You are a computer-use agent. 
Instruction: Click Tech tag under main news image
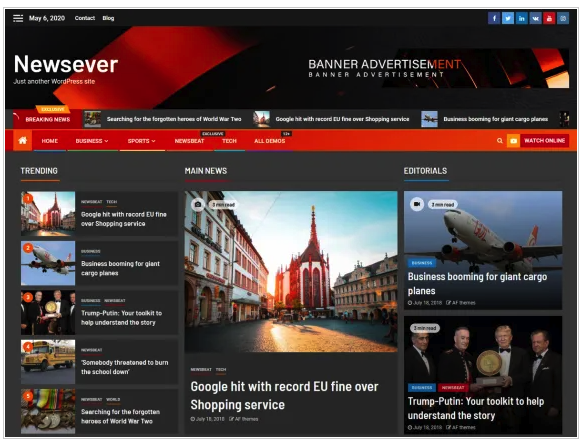coord(221,369)
